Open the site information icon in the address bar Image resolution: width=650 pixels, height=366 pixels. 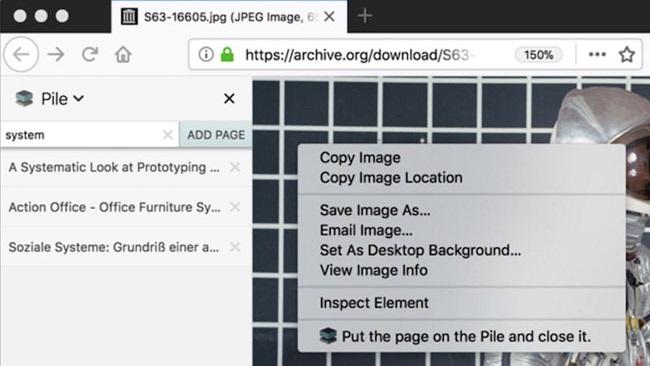coord(206,54)
